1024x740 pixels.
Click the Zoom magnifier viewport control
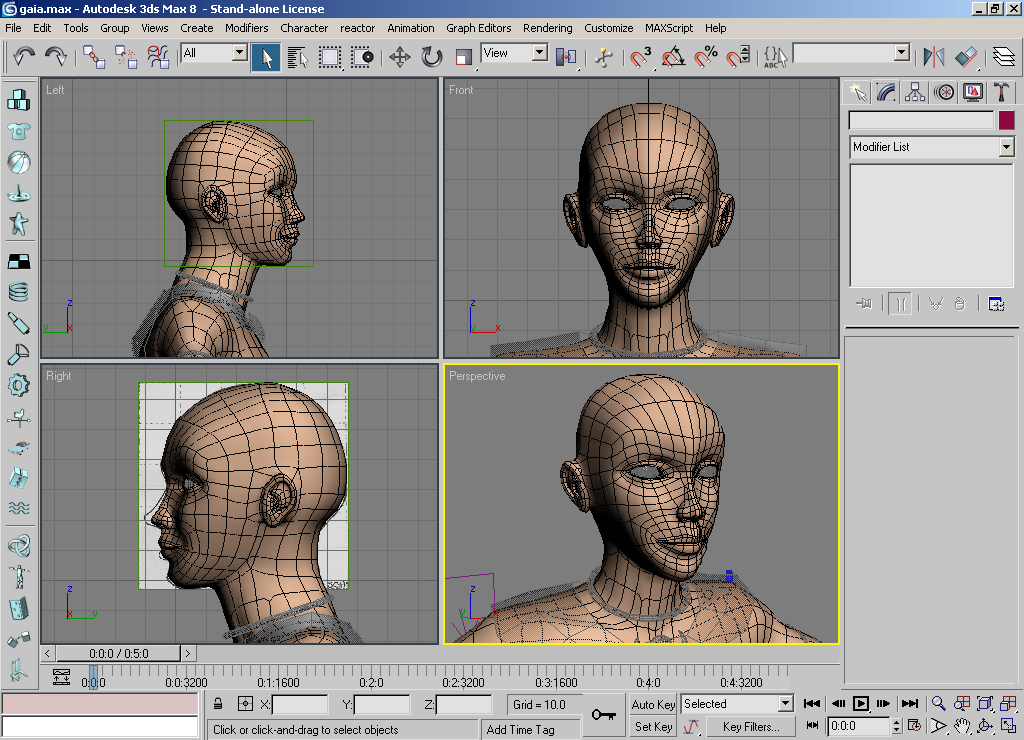point(938,704)
